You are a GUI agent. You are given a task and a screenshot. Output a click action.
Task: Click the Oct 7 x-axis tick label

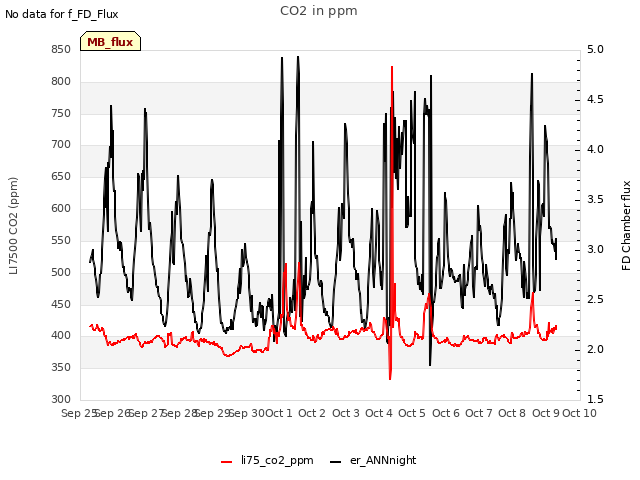[x=479, y=413]
